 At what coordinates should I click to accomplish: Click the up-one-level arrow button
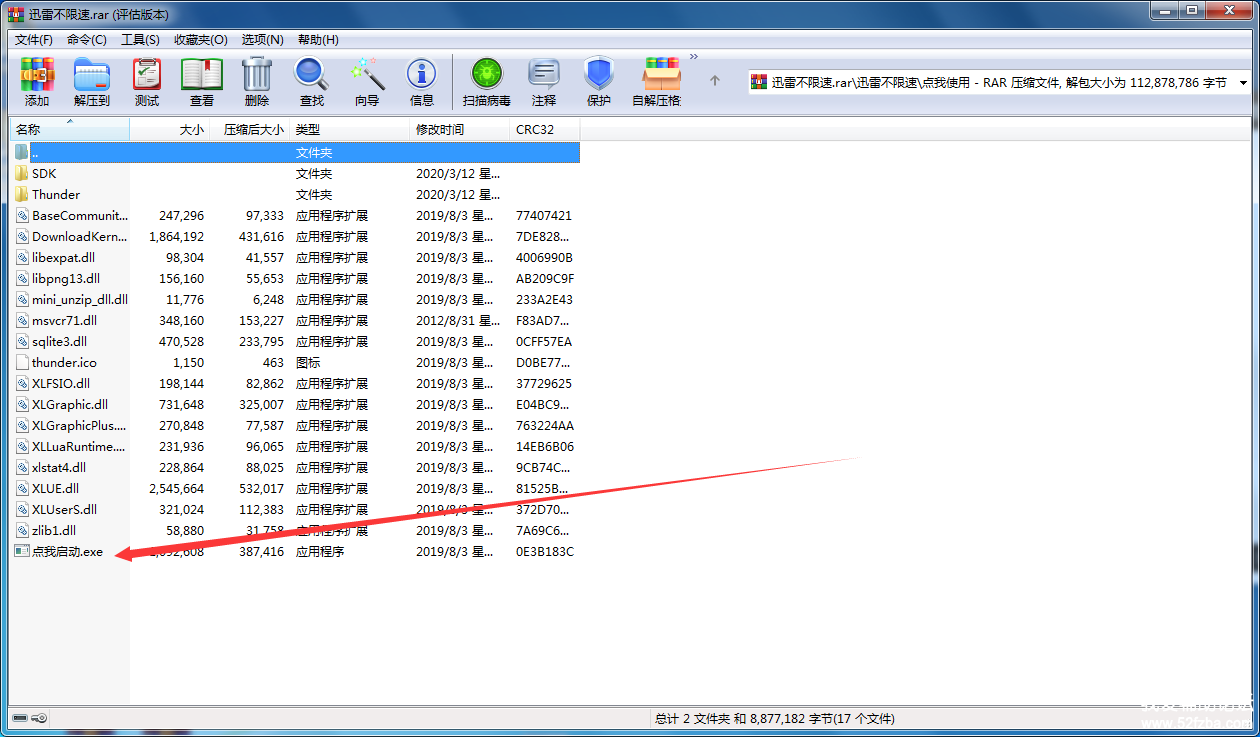coord(714,81)
